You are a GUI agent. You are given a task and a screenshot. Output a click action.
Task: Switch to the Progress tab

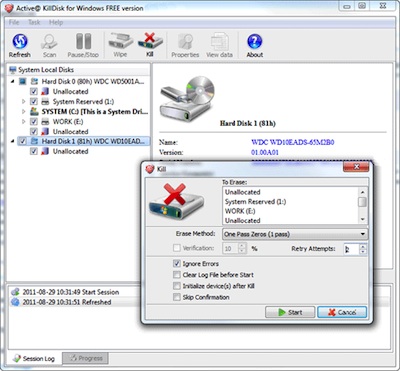pyautogui.click(x=85, y=359)
